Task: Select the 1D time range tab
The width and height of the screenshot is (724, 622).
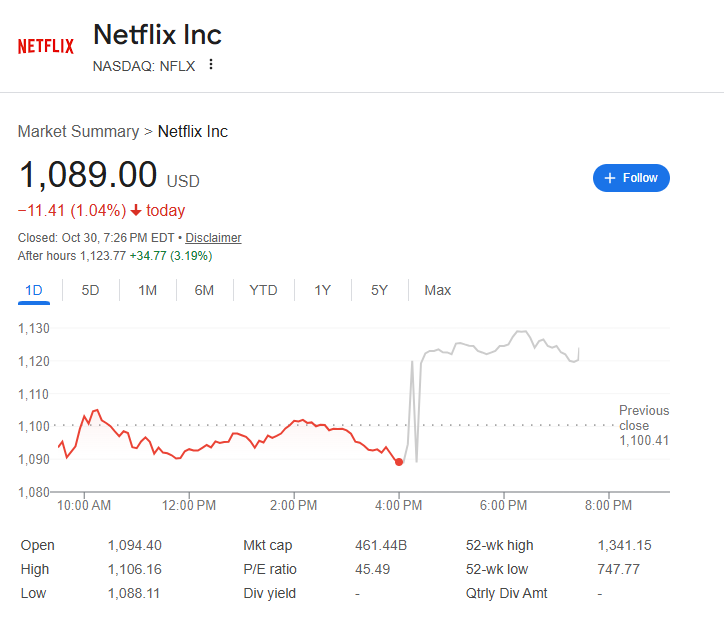Action: pyautogui.click(x=34, y=290)
